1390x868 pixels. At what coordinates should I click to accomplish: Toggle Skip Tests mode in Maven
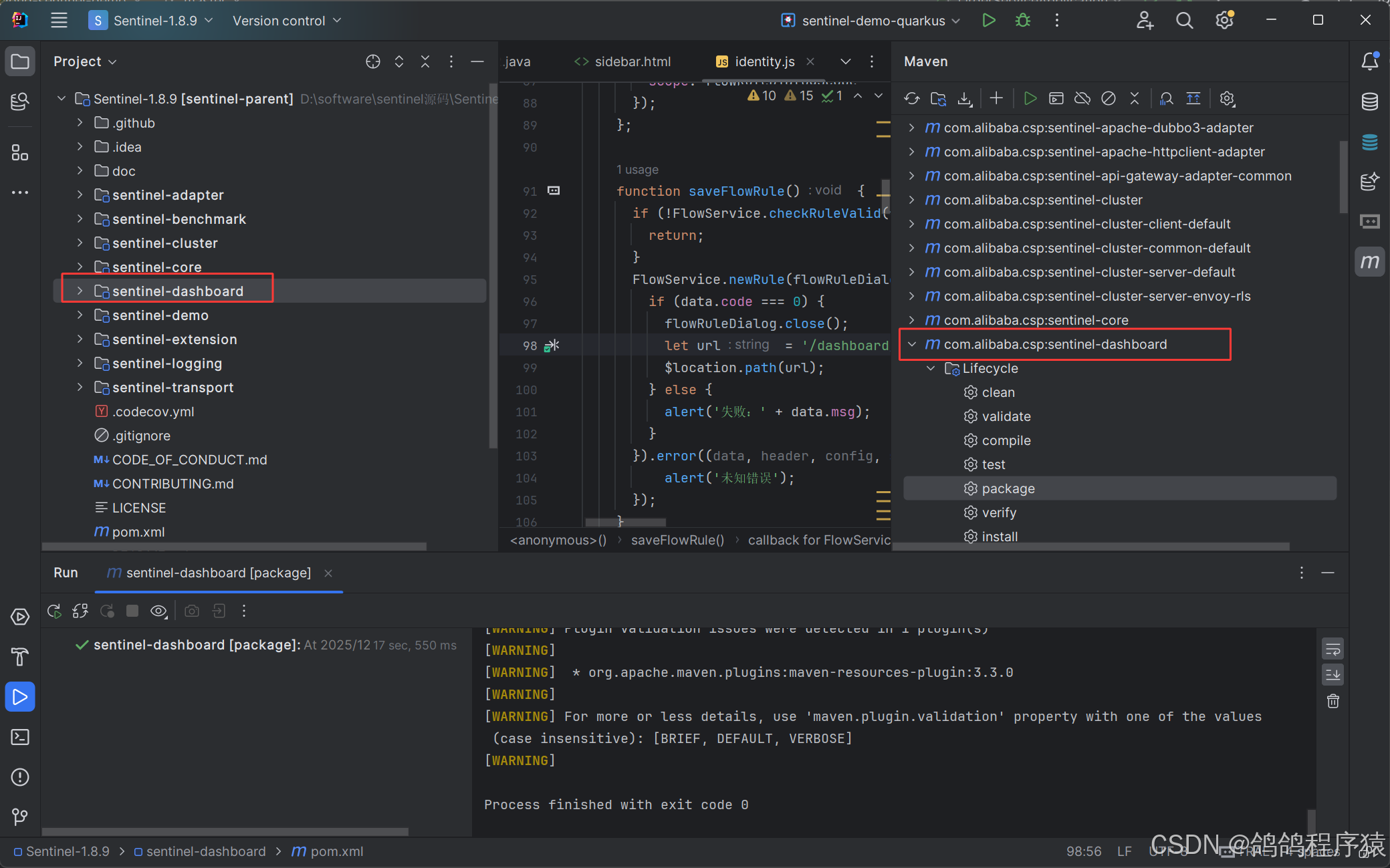[1108, 99]
